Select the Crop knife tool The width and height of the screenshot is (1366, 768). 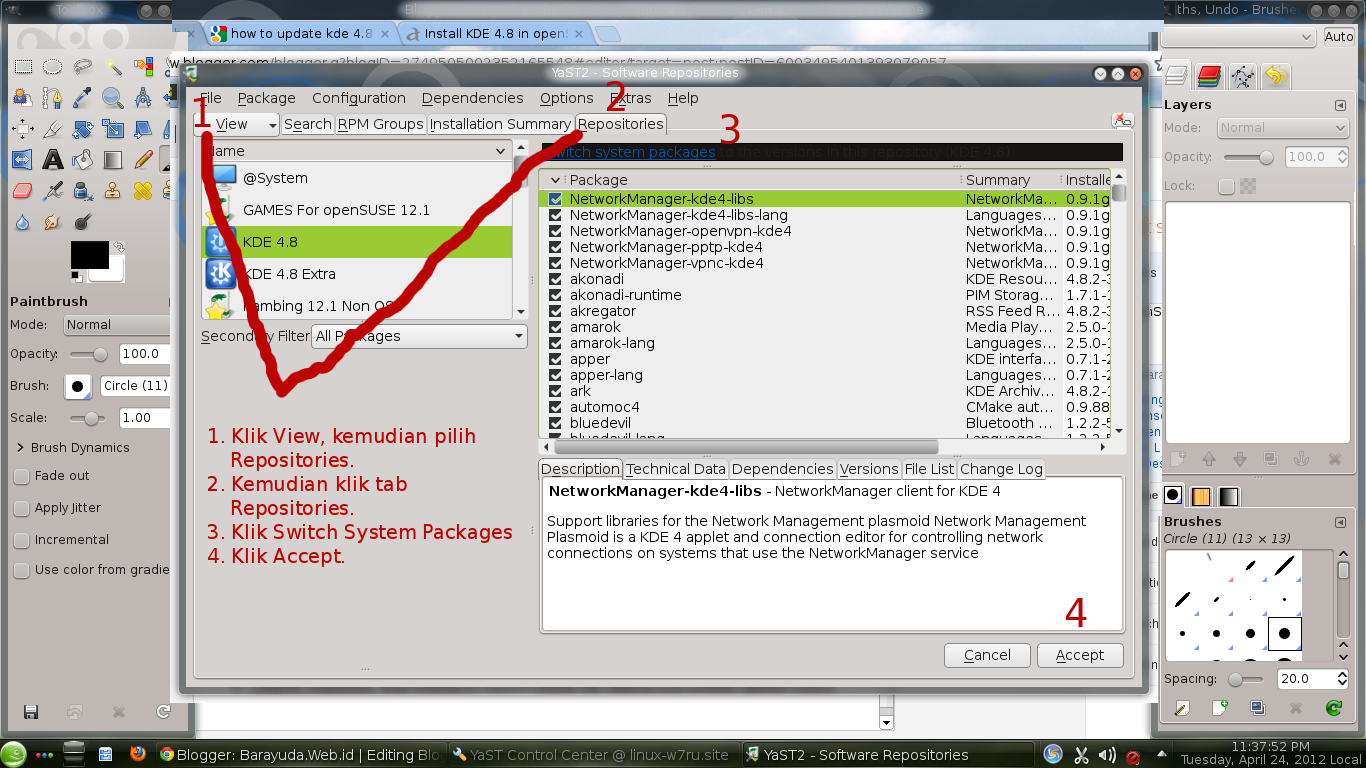[53, 129]
